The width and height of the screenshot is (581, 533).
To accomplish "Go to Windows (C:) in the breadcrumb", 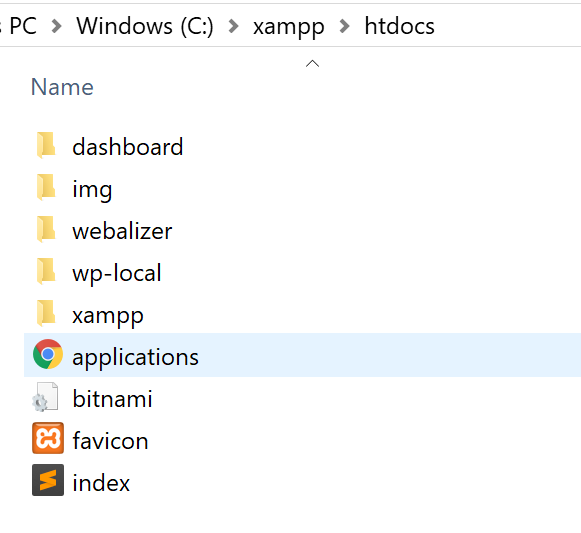I will pyautogui.click(x=145, y=26).
